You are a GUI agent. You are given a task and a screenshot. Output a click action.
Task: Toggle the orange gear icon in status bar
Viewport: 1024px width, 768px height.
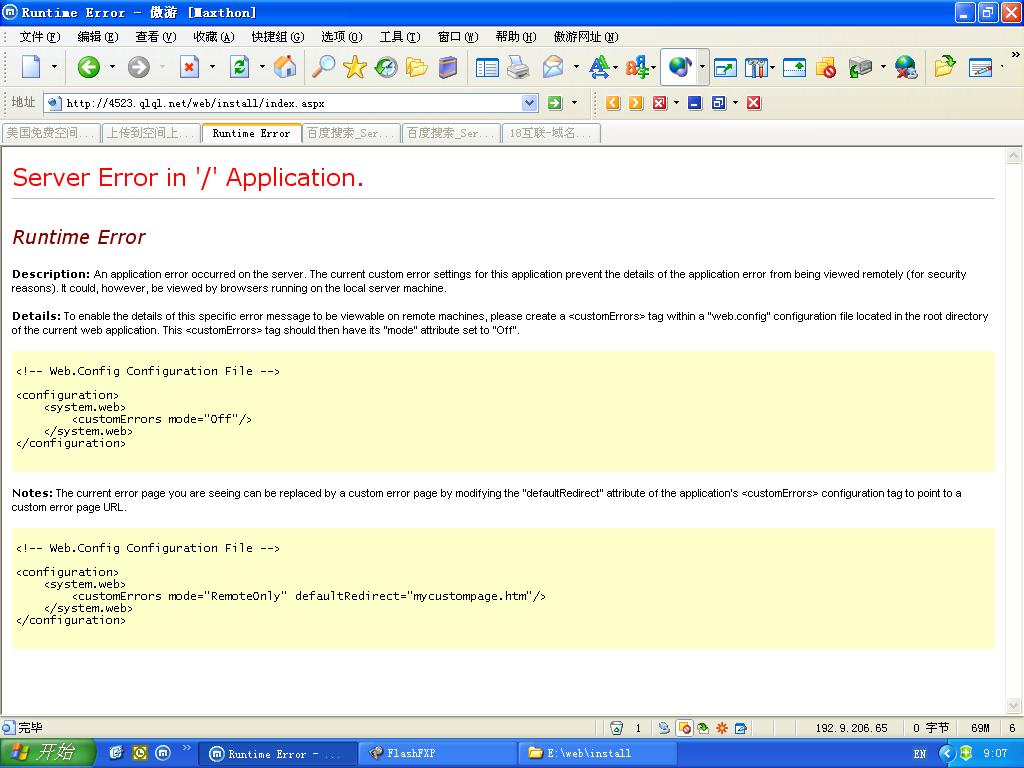(x=722, y=728)
